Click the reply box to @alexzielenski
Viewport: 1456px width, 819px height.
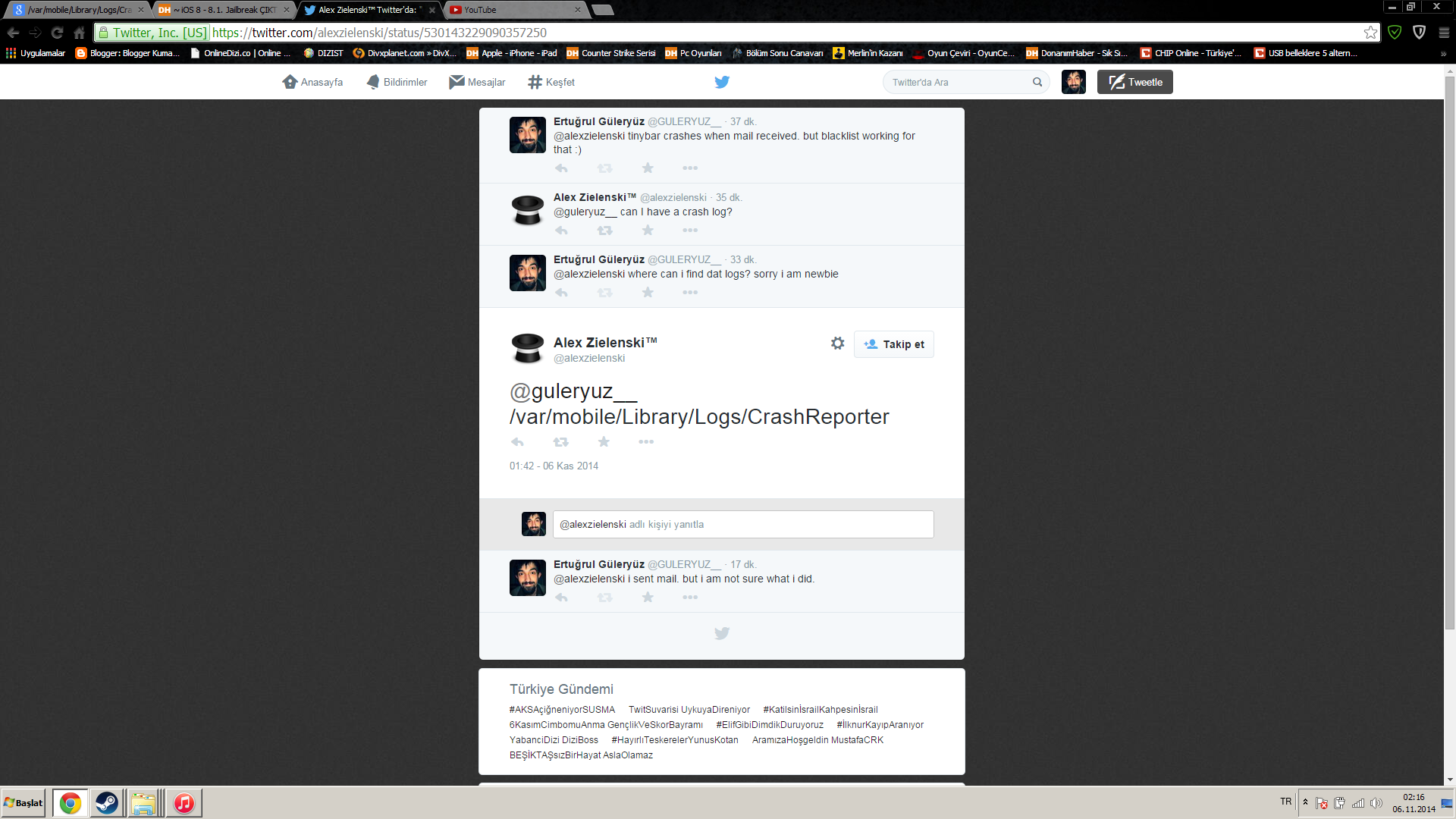pyautogui.click(x=743, y=524)
